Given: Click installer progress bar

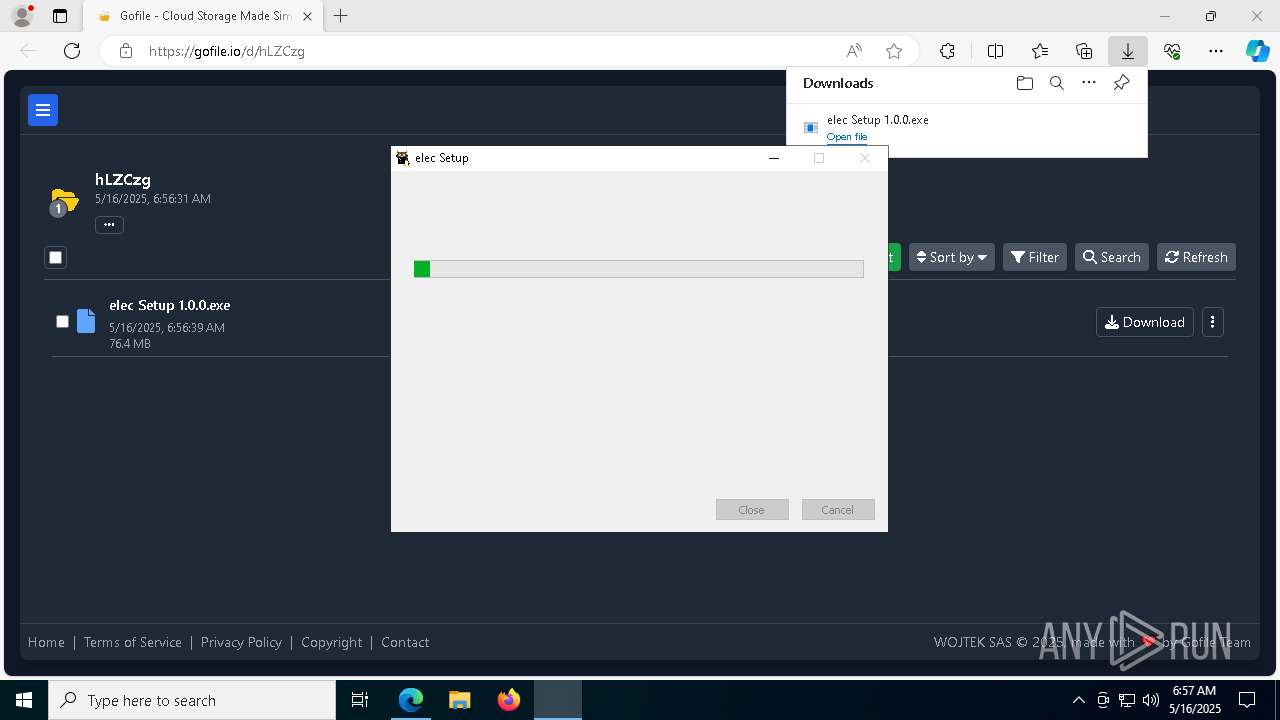Looking at the screenshot, I should [639, 269].
